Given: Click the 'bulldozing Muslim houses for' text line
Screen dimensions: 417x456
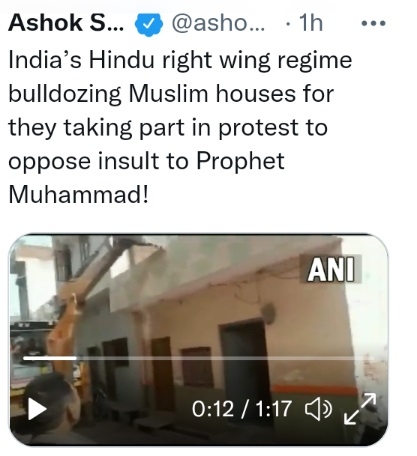Looking at the screenshot, I should point(171,94).
